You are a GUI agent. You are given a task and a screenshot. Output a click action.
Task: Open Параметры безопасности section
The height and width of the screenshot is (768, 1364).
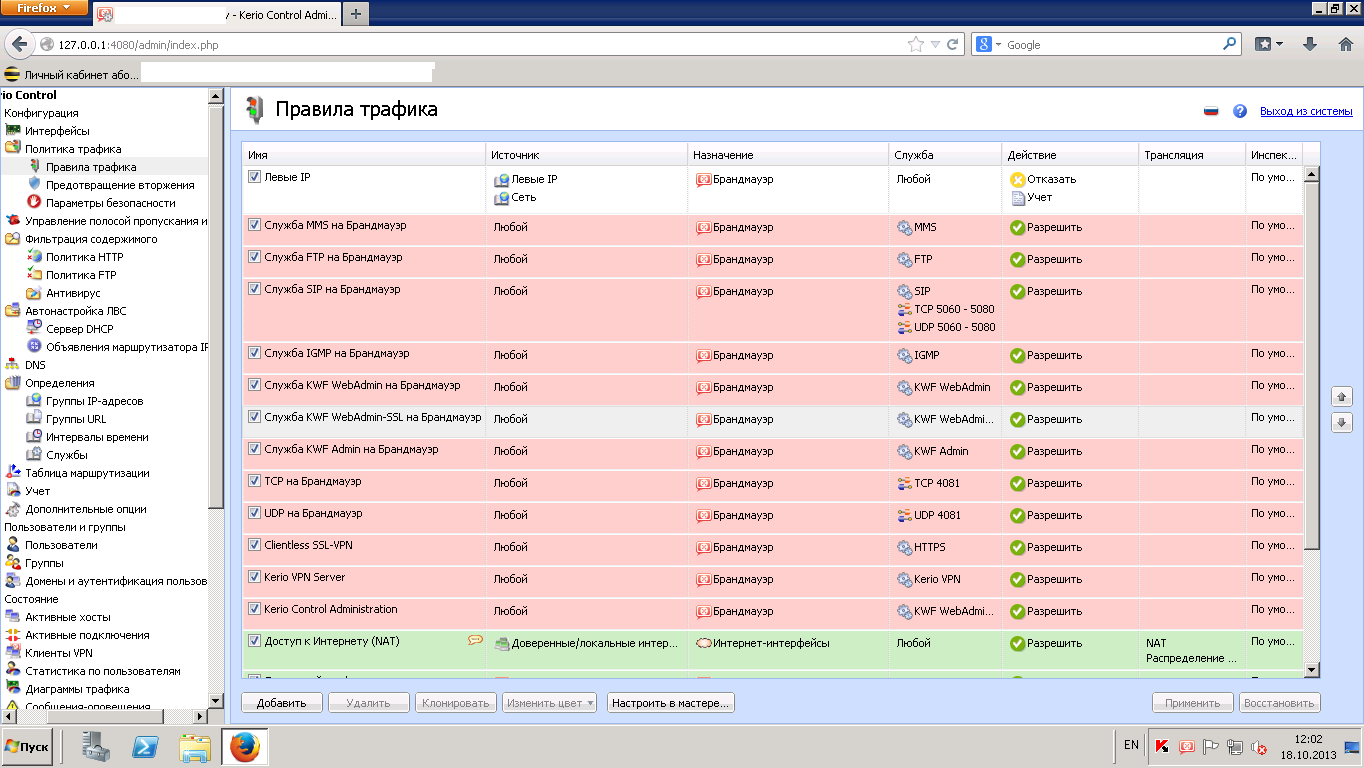[x=110, y=203]
